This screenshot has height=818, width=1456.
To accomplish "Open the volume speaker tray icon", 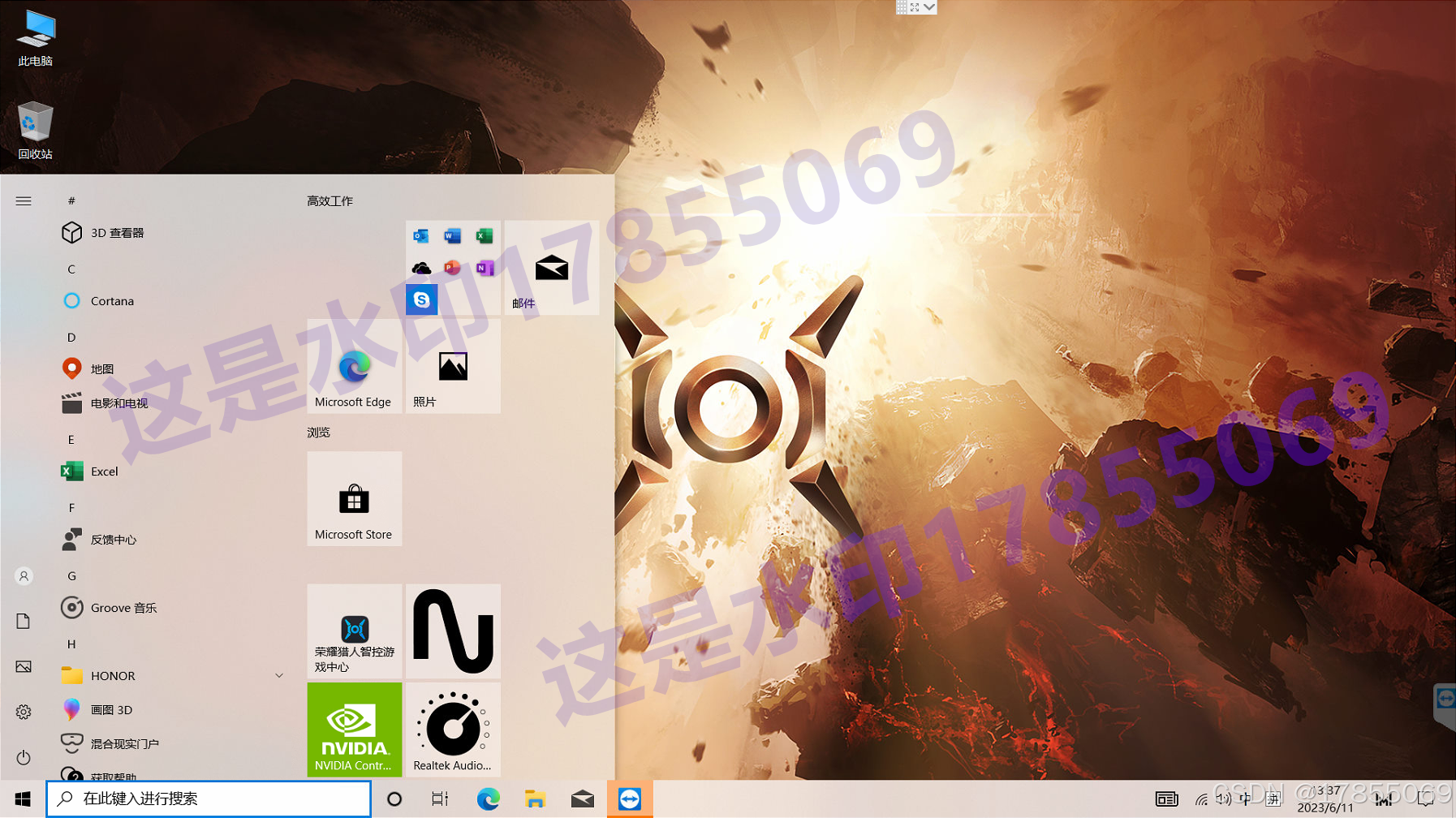I will [x=1223, y=799].
